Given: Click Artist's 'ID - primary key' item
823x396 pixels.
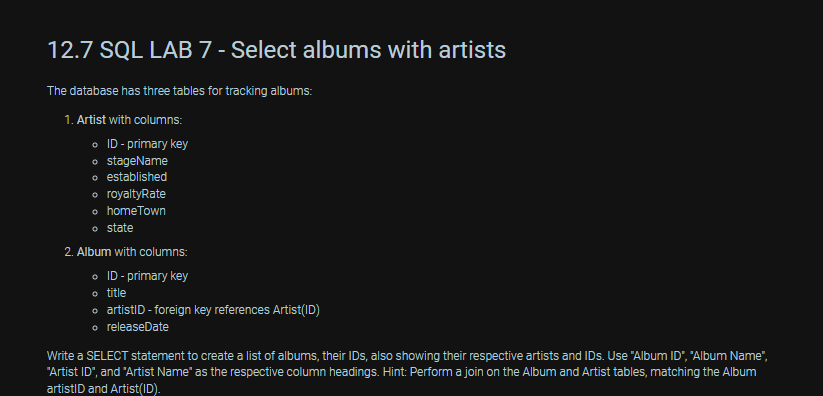Looking at the screenshot, I should coord(147,144).
